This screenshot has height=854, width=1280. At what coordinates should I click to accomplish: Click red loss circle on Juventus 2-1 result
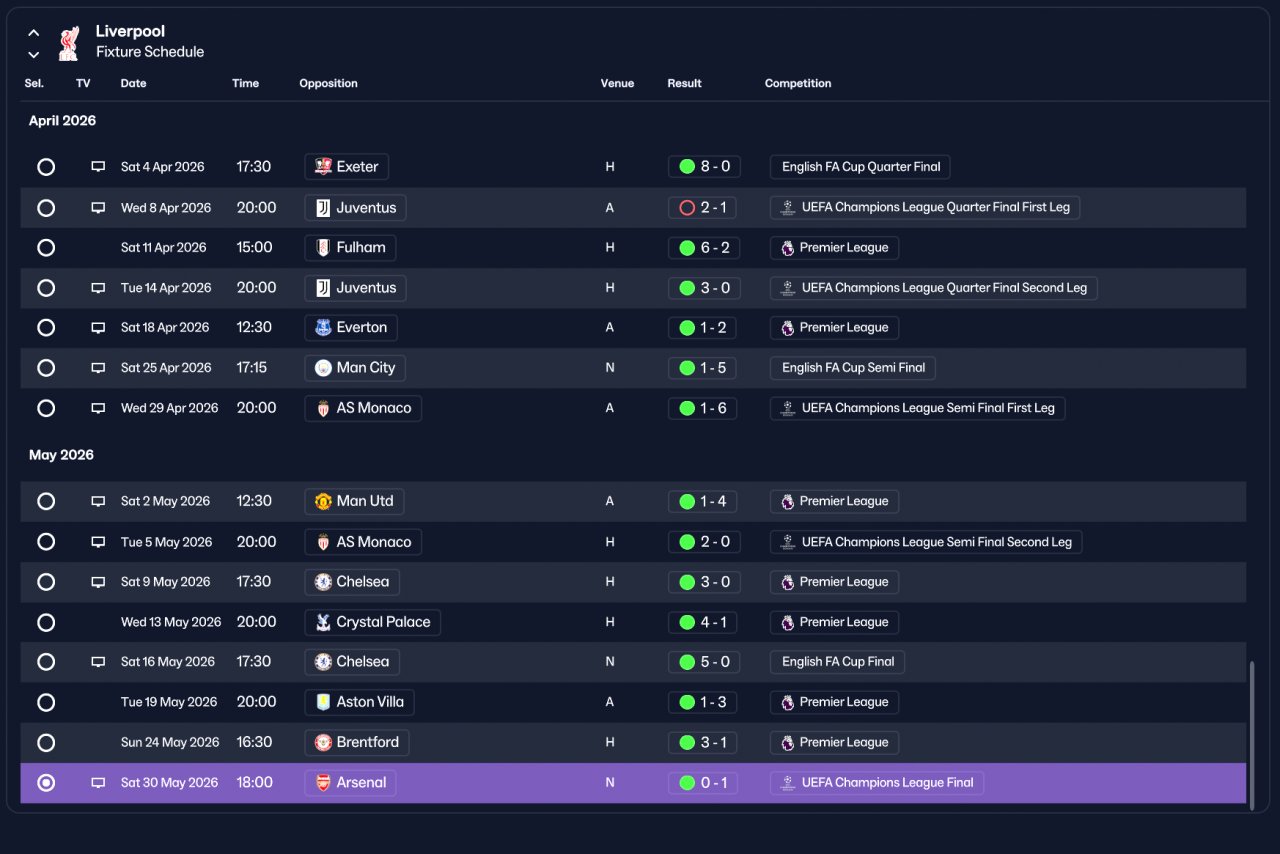click(x=687, y=208)
